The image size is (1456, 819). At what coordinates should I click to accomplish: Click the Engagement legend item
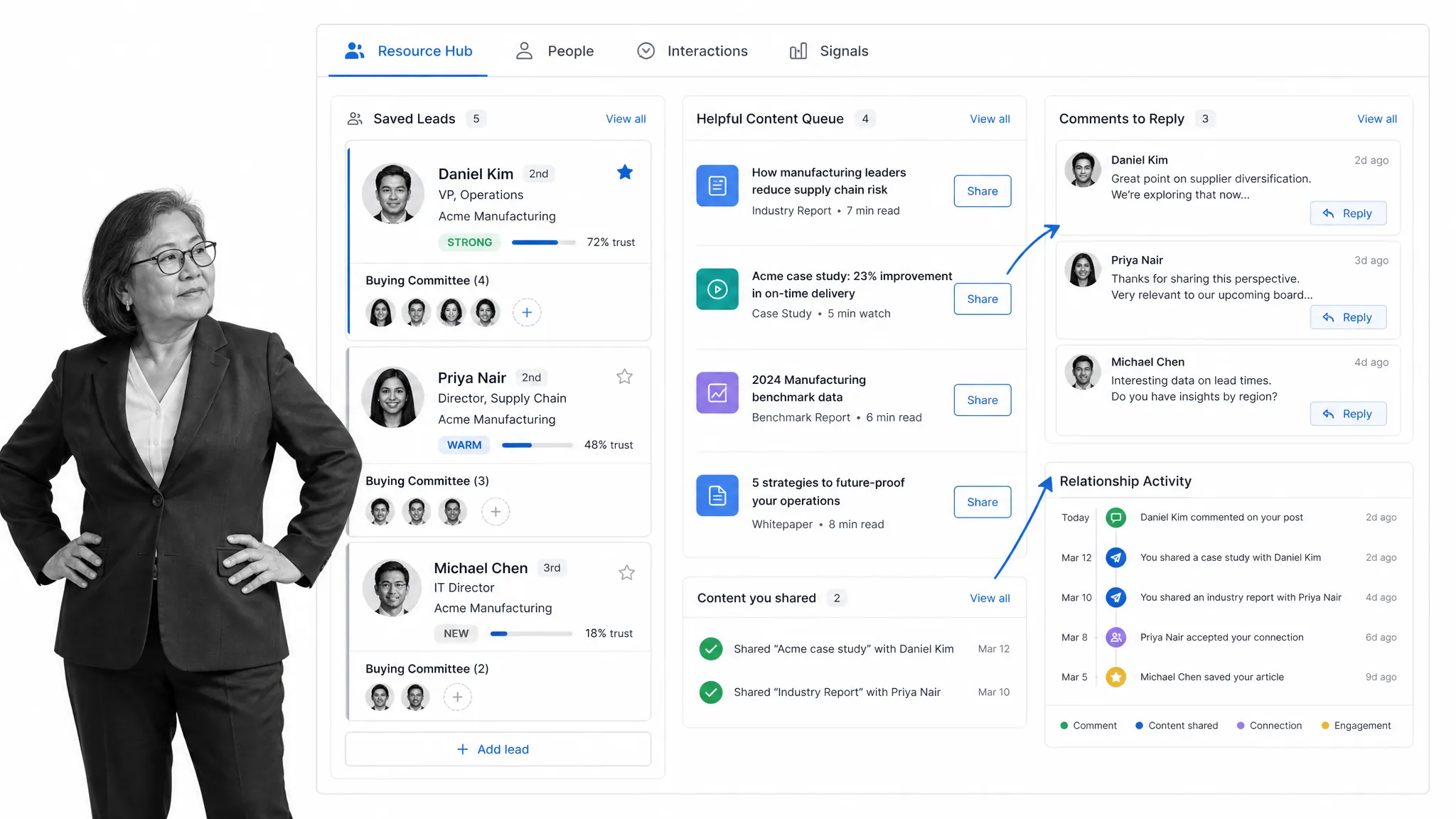1356,726
